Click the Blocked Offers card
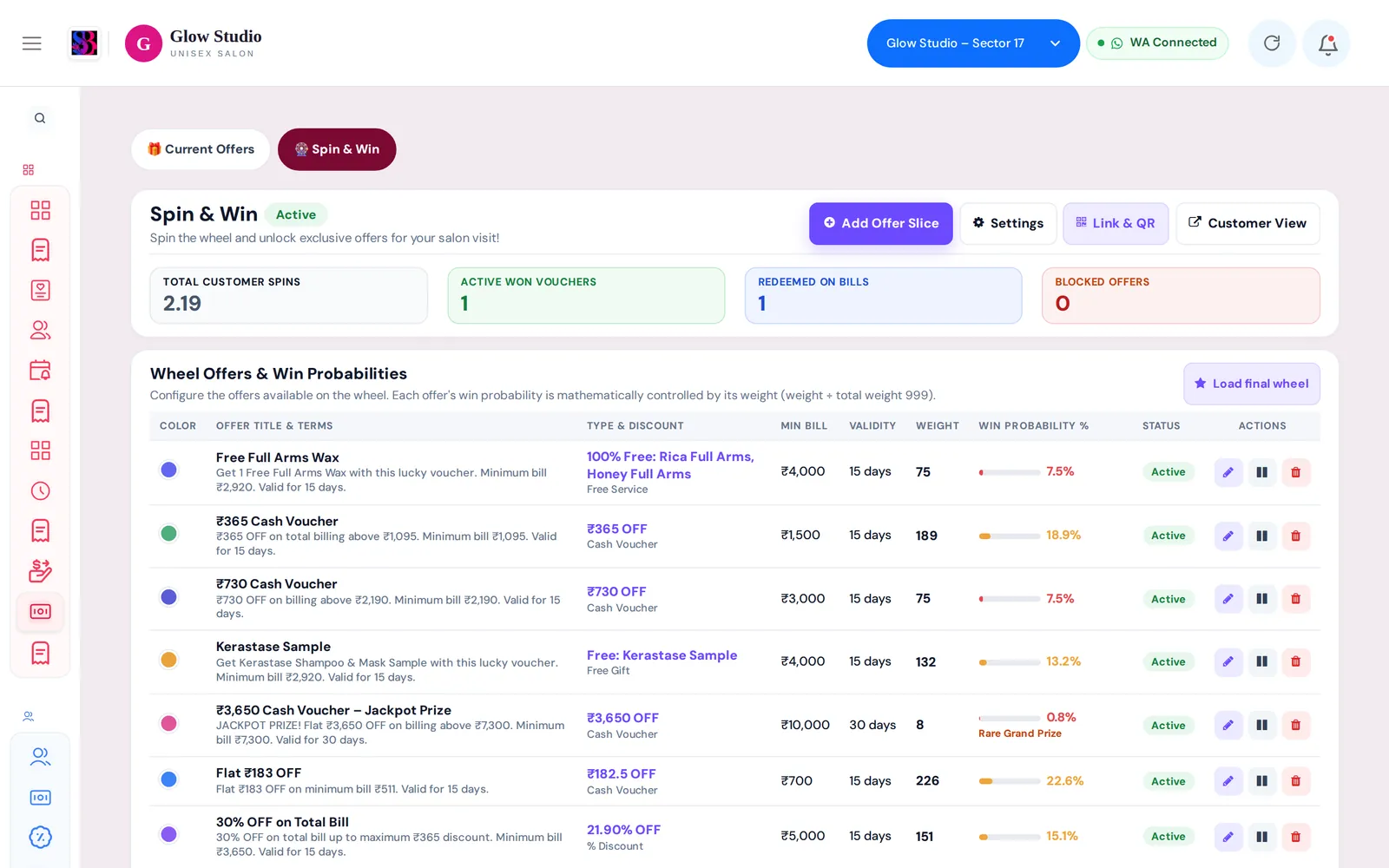Viewport: 1389px width, 868px height. (x=1181, y=295)
